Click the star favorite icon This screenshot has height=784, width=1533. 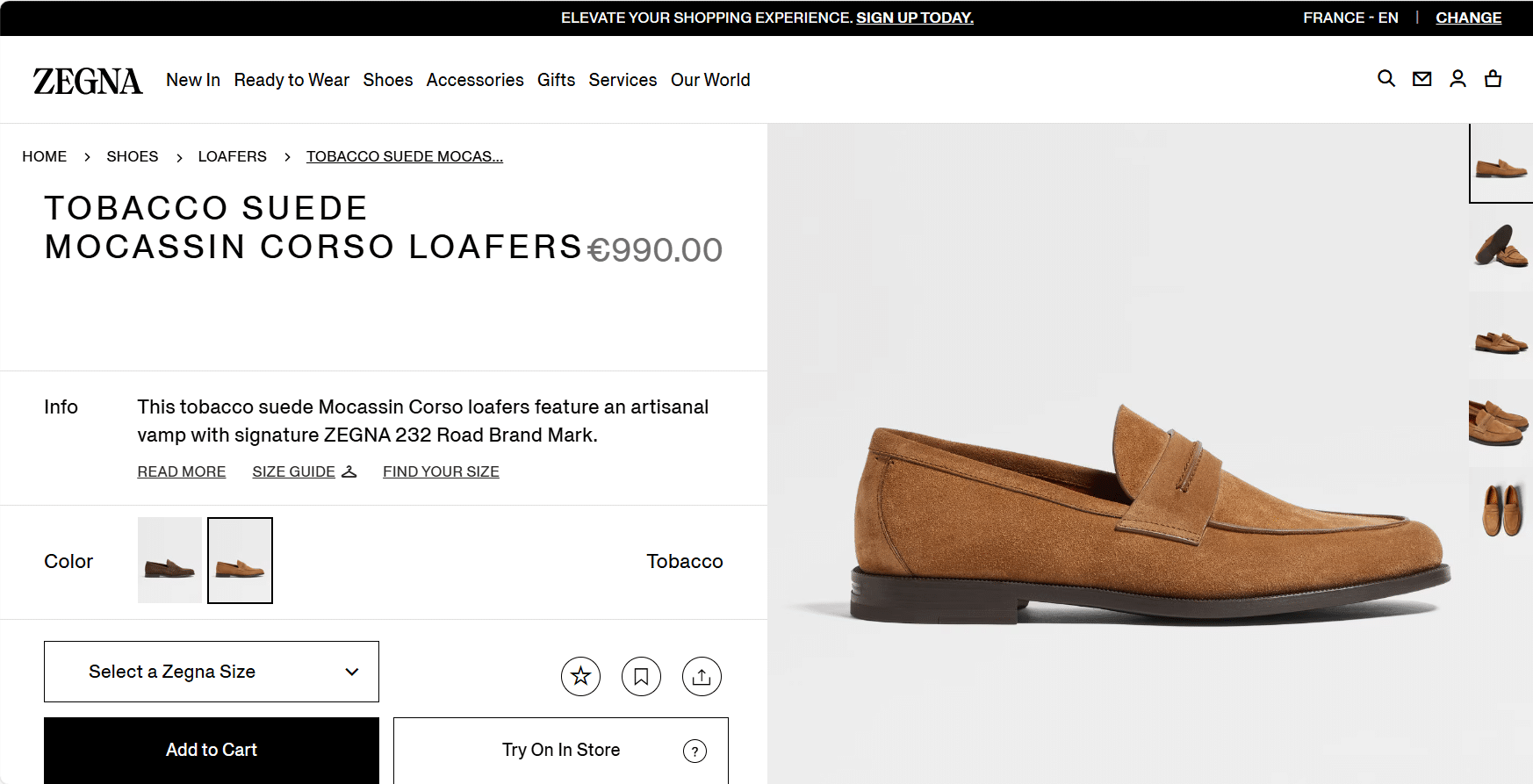click(x=580, y=676)
